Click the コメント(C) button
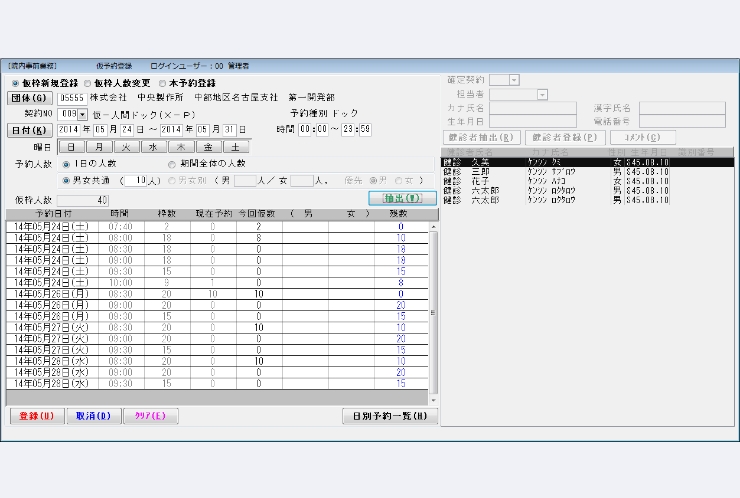 643,137
